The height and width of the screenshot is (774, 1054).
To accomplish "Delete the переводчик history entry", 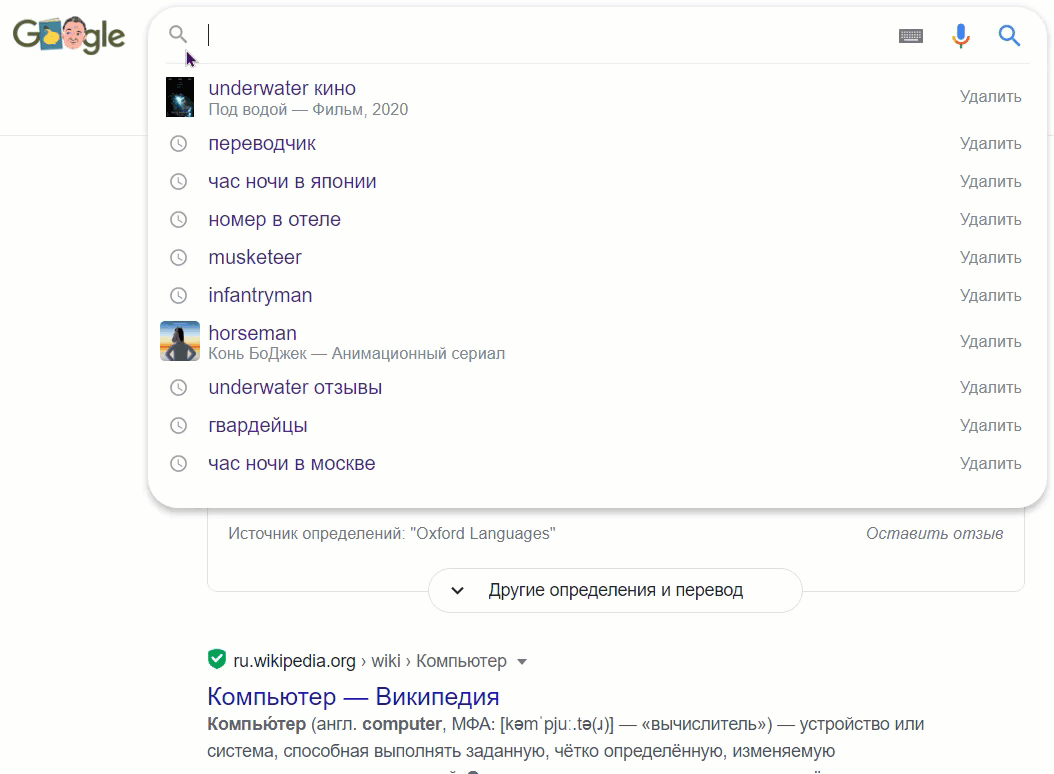I will pos(990,144).
